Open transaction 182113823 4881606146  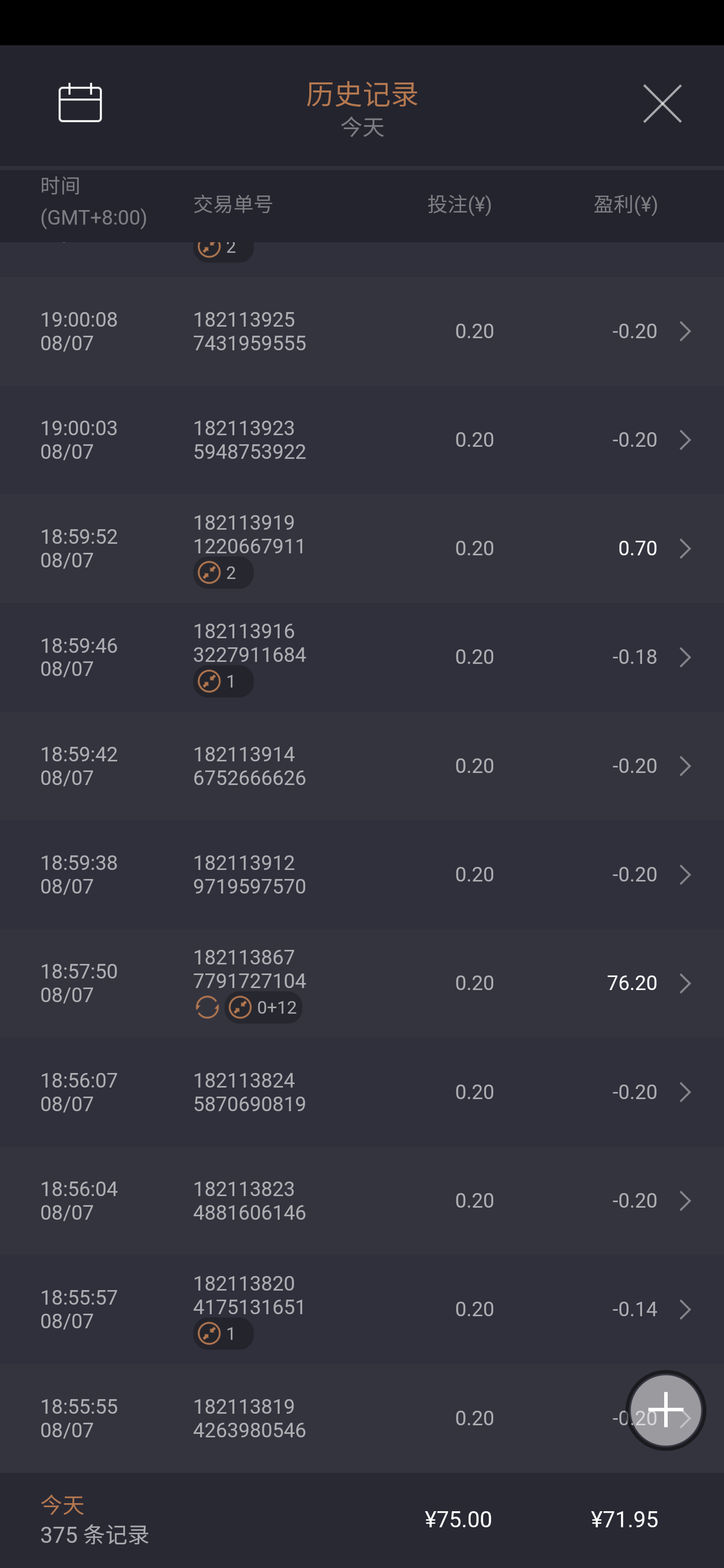coord(250,1200)
